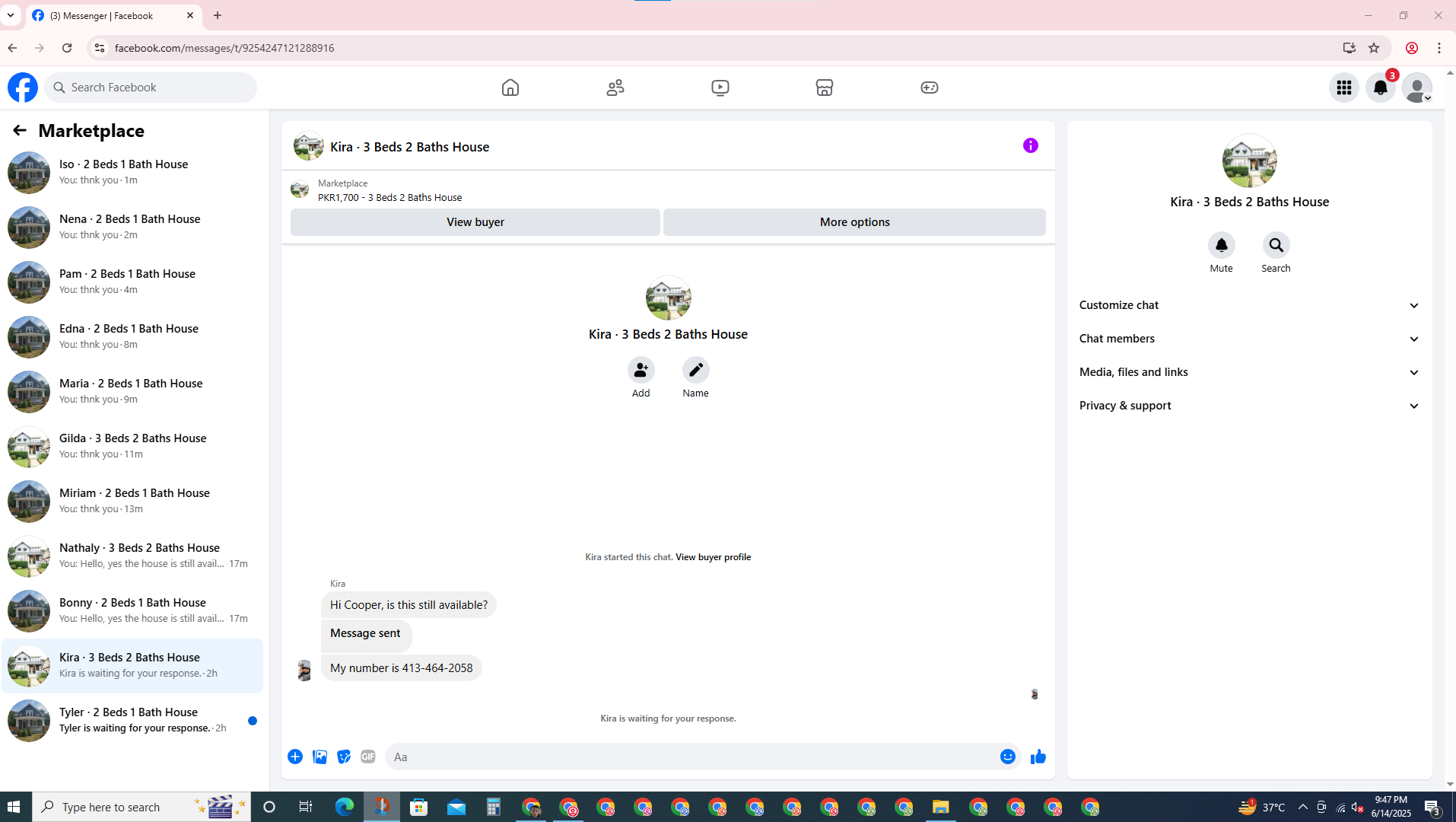Open the Gilda 3 Beds 2 Baths House chat

(x=132, y=446)
